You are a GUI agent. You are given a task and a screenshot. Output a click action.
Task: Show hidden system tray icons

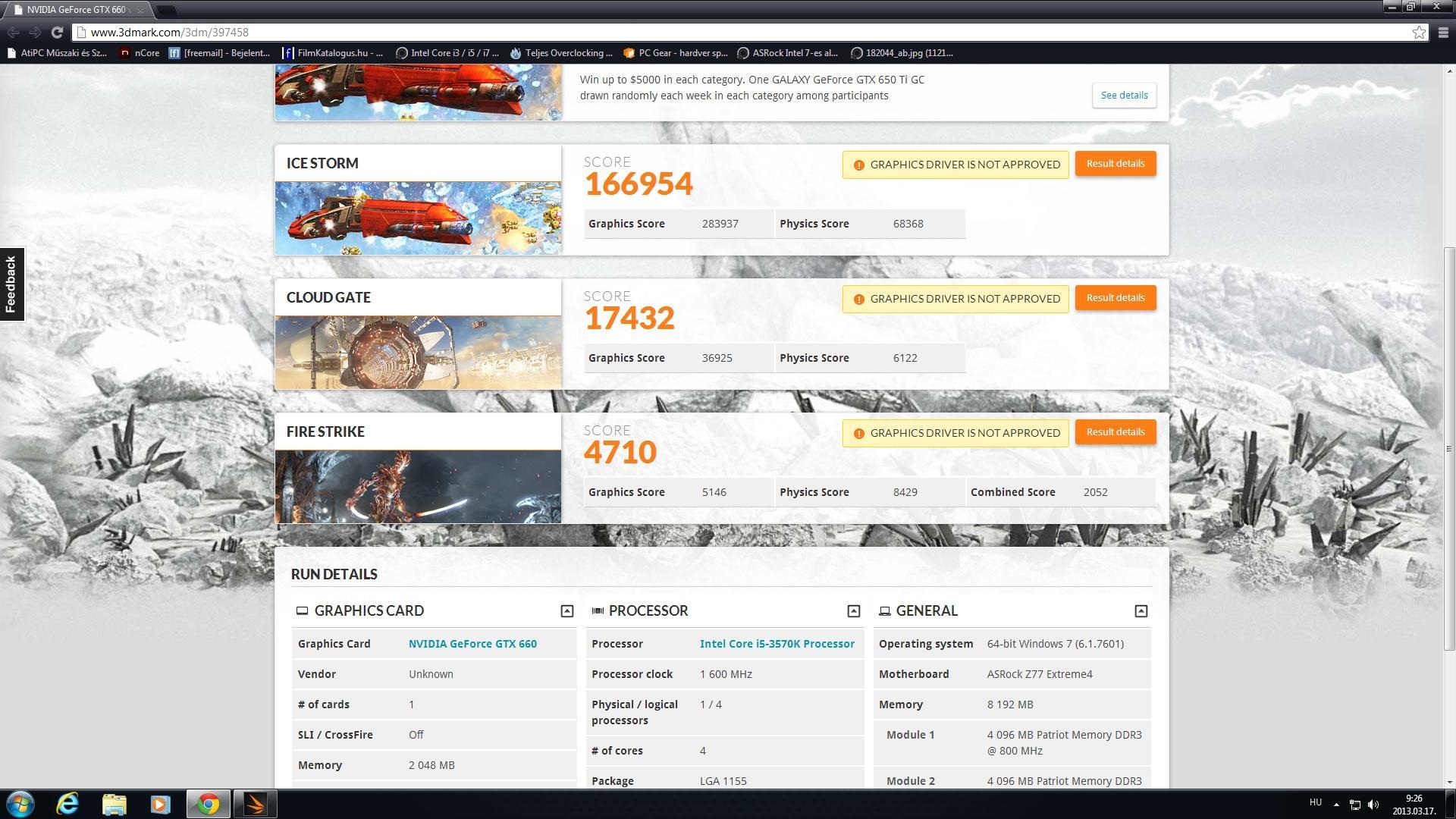coord(1336,805)
